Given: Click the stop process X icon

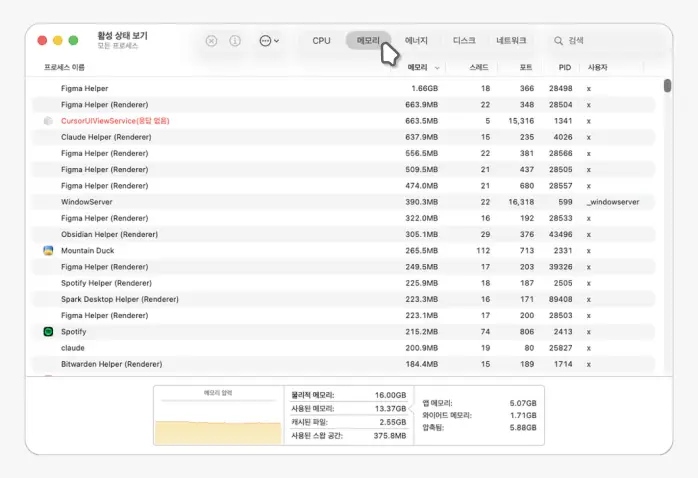Looking at the screenshot, I should (x=211, y=41).
